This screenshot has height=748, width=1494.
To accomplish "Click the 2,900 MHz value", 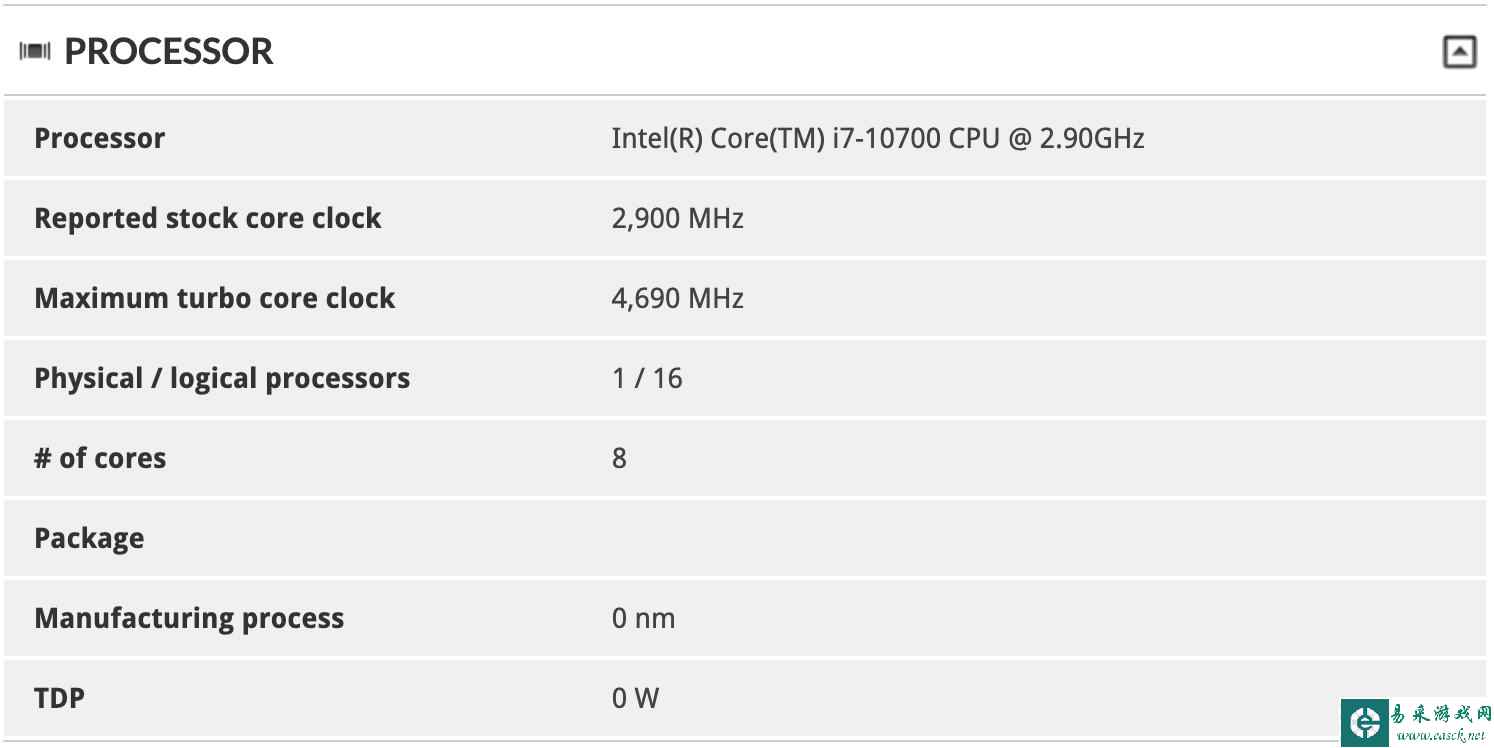I will click(678, 218).
